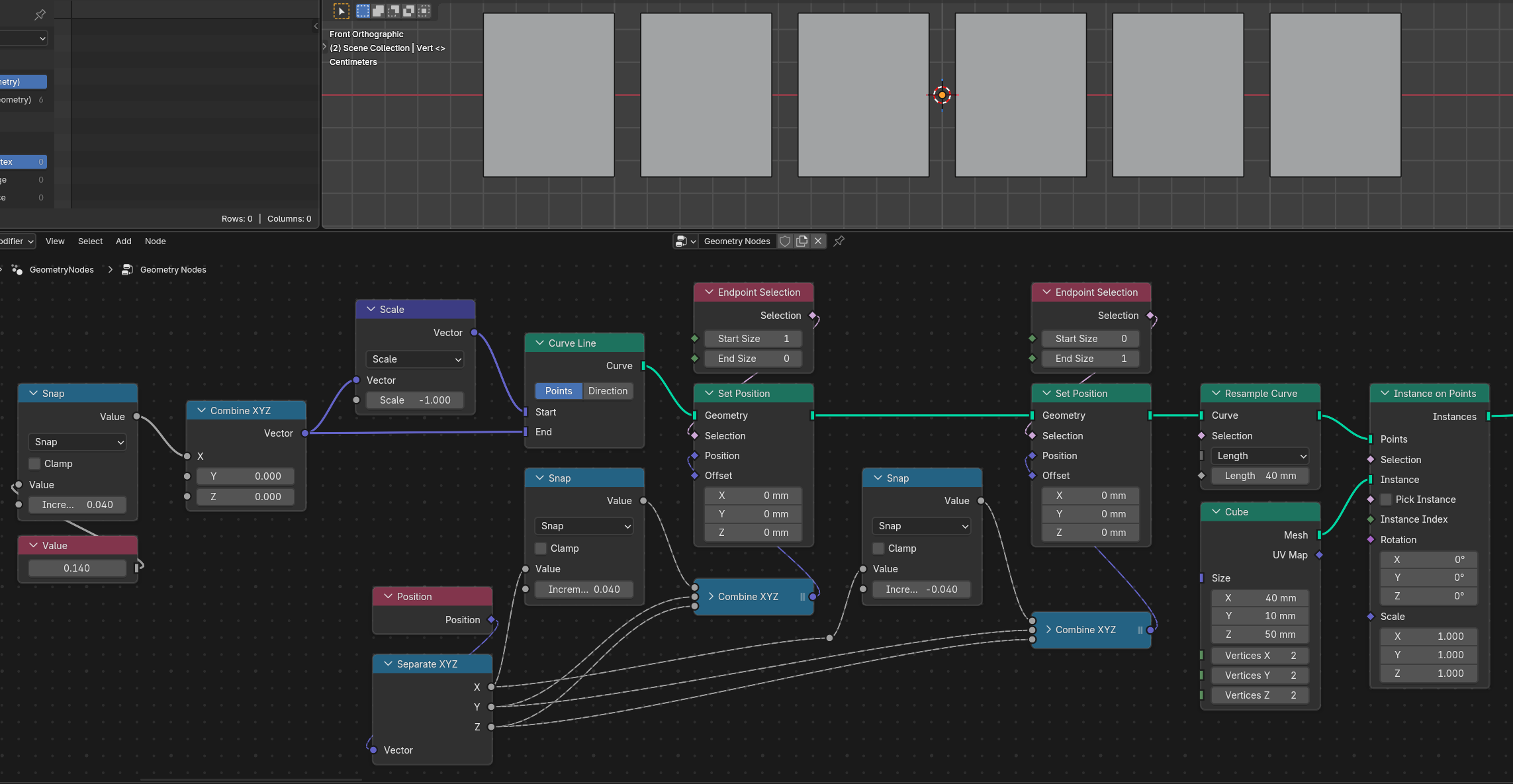Screen dimensions: 1513x784
Task: Enable Clamp on Snap node with increment 0.040
Action: click(x=541, y=548)
